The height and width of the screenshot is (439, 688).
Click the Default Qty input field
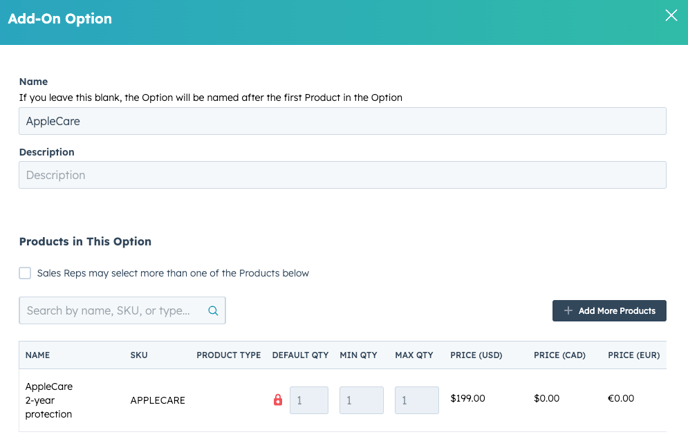click(309, 400)
